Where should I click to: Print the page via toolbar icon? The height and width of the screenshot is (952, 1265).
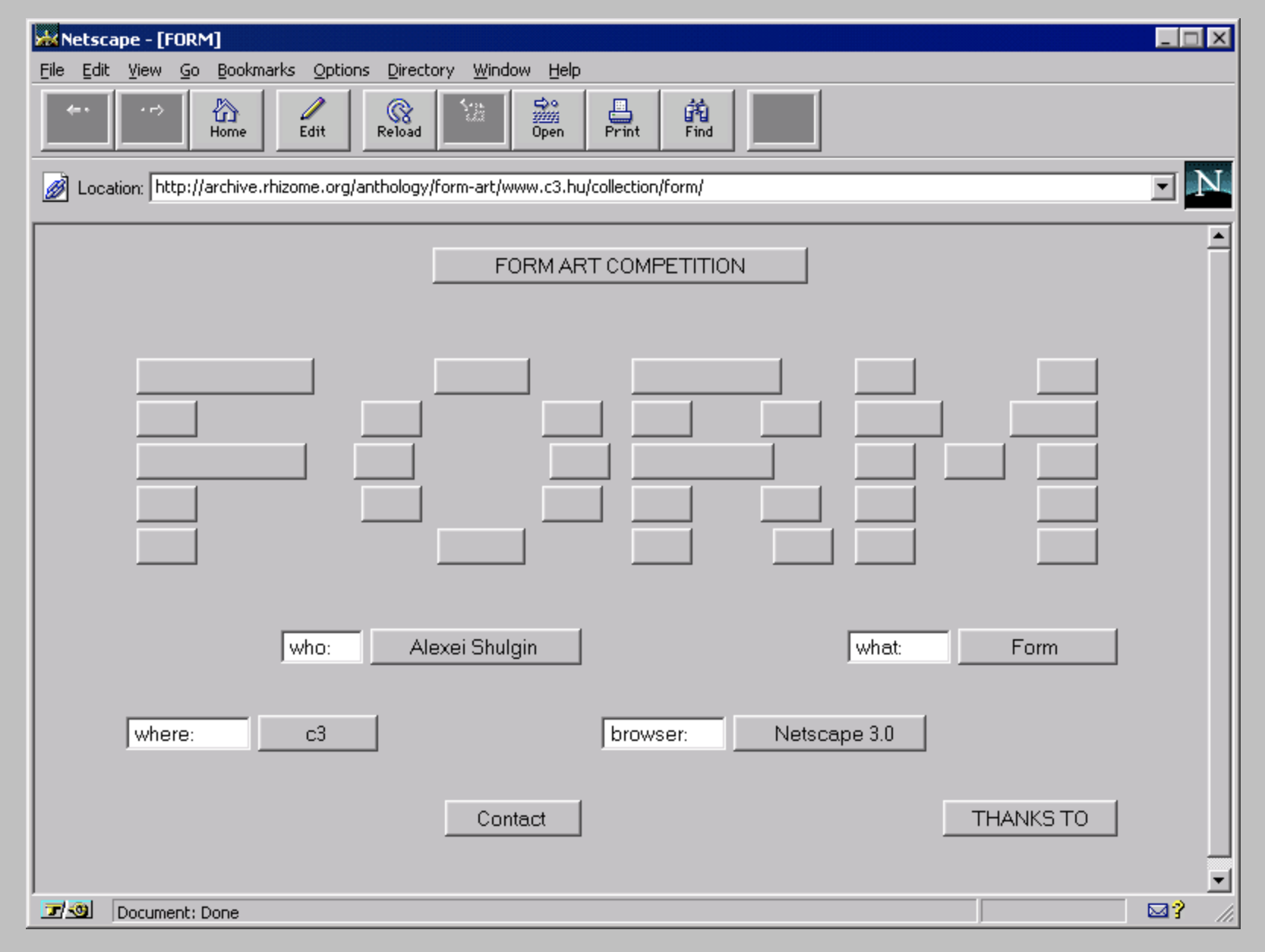[x=622, y=119]
